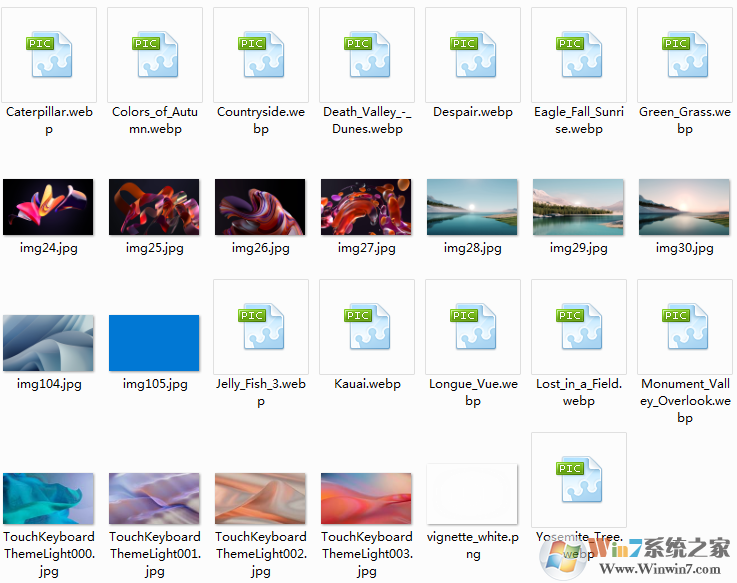Viewport: 737px width, 583px height.
Task: Select the Countryside.webp file icon
Action: [261, 55]
